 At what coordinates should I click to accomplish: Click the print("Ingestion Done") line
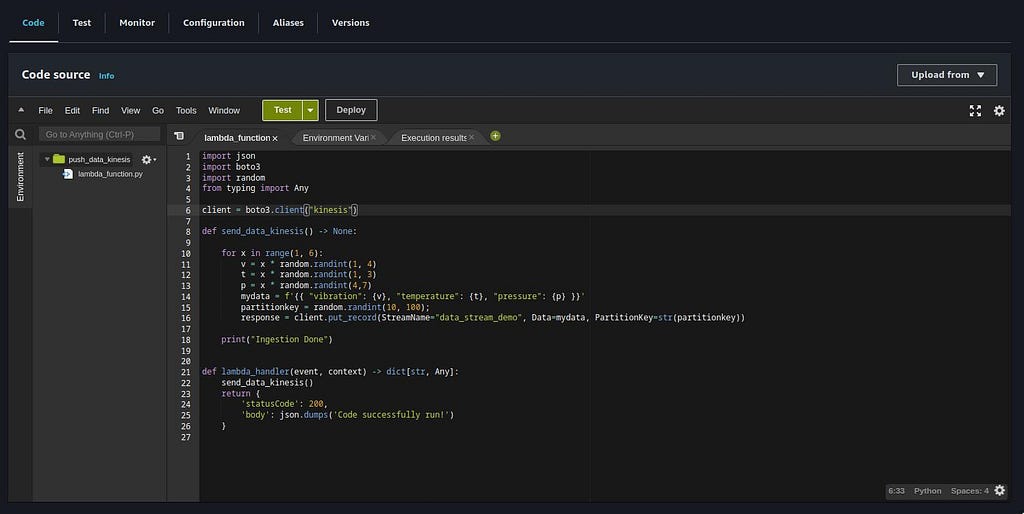(x=277, y=340)
